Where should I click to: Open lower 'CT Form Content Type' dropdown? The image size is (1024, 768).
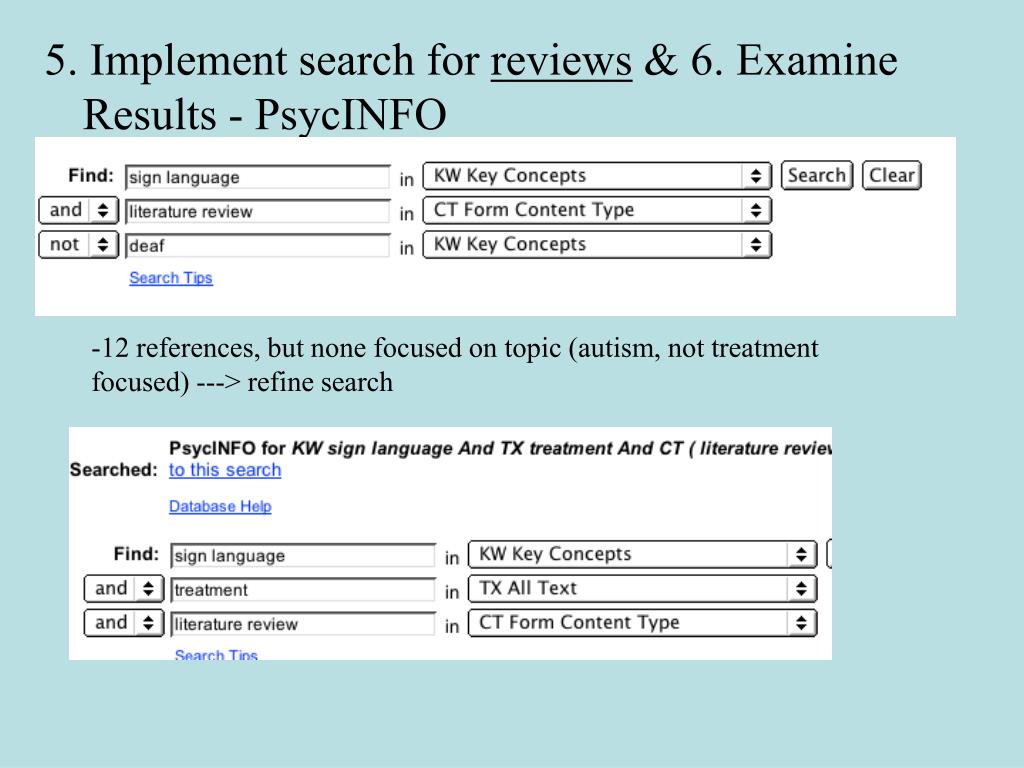[642, 622]
